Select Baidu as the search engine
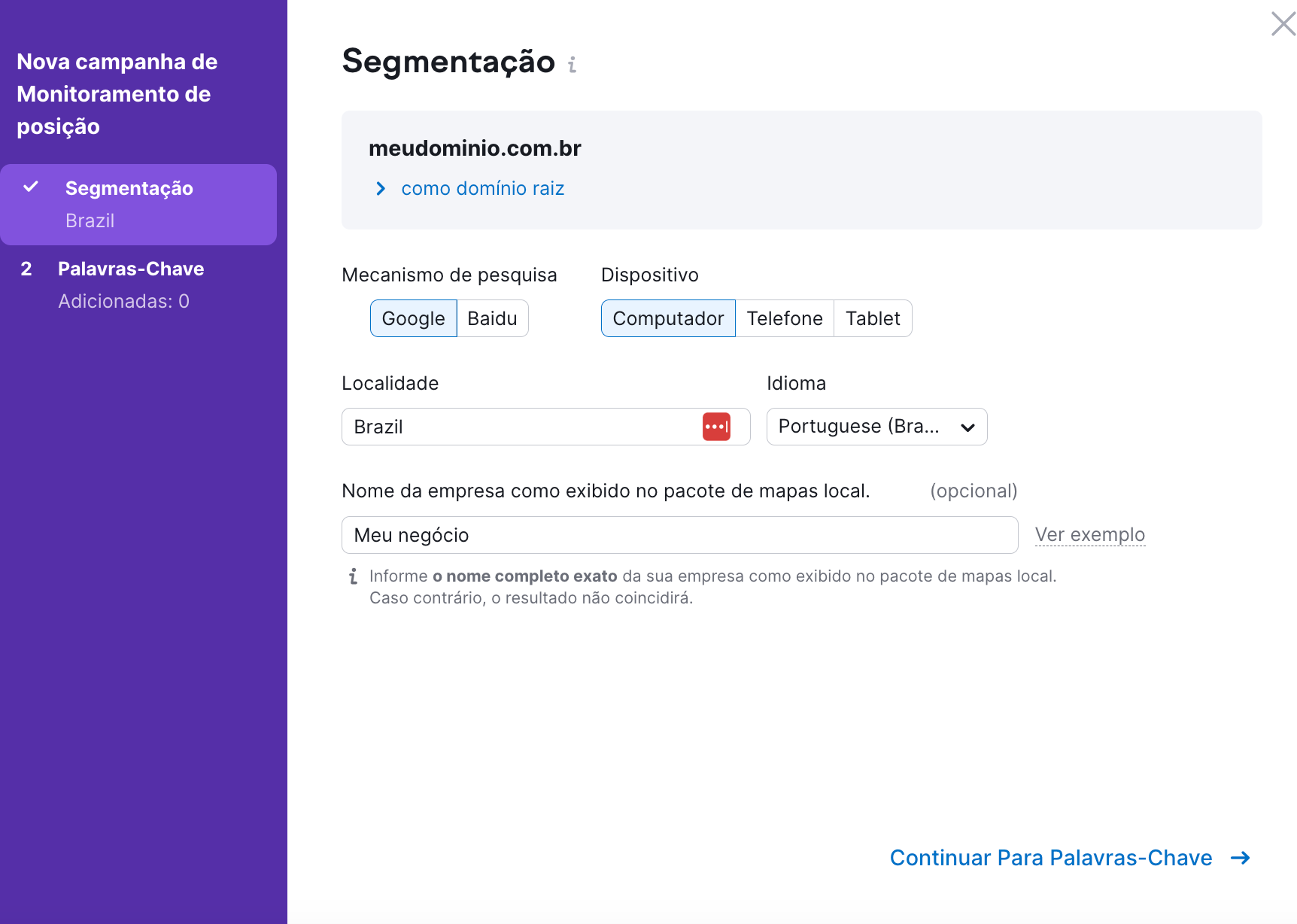The height and width of the screenshot is (924, 1297). (492, 318)
